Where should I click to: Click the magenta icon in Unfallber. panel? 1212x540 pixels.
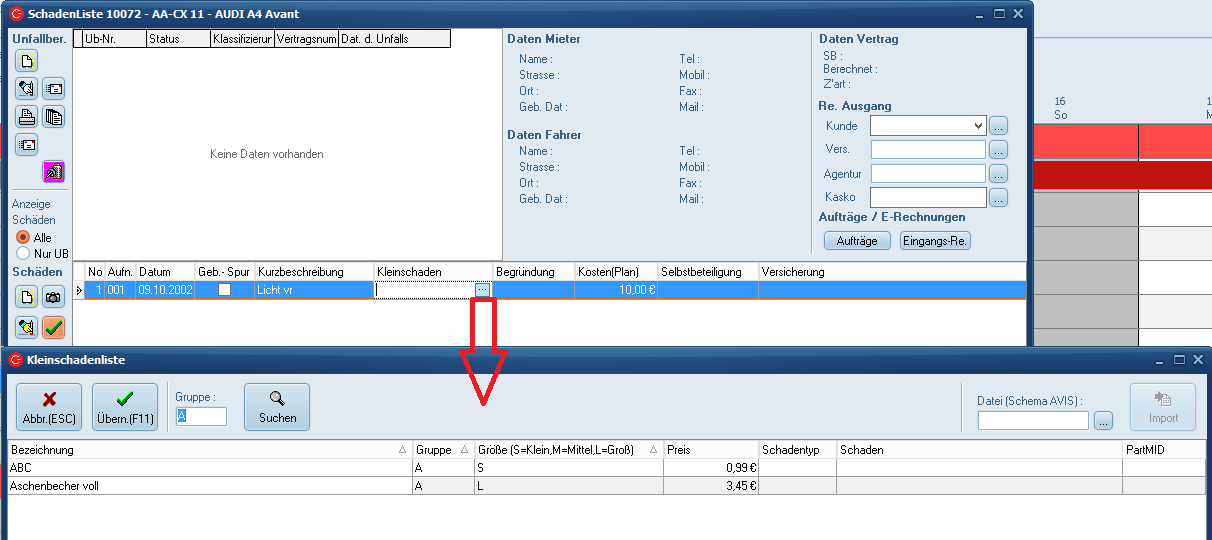53,172
